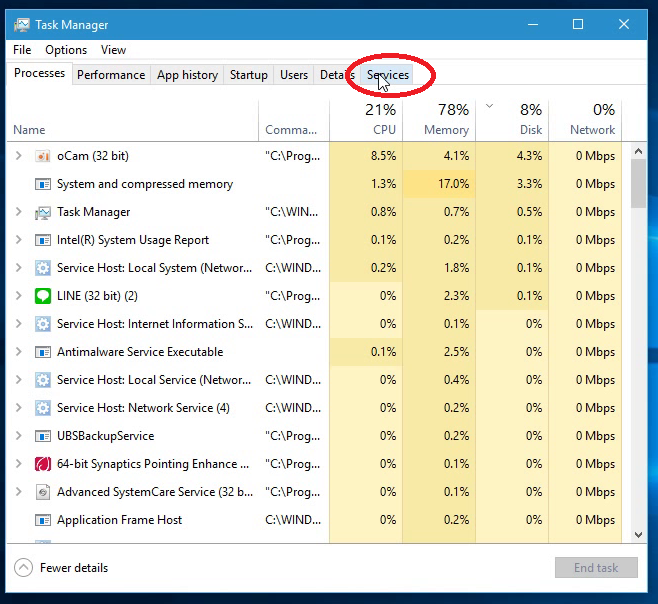Expand the UBSBackupService row
The image size is (658, 604).
pyautogui.click(x=18, y=436)
